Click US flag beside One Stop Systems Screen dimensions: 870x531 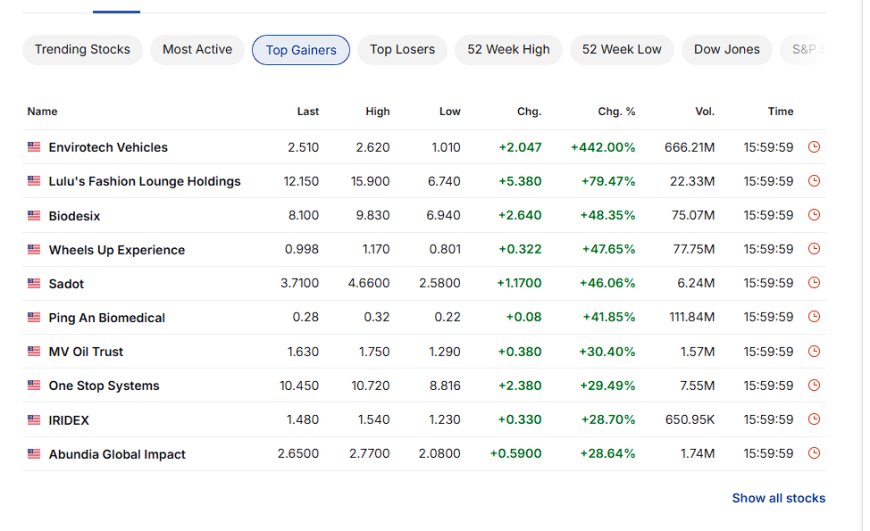[x=34, y=385]
